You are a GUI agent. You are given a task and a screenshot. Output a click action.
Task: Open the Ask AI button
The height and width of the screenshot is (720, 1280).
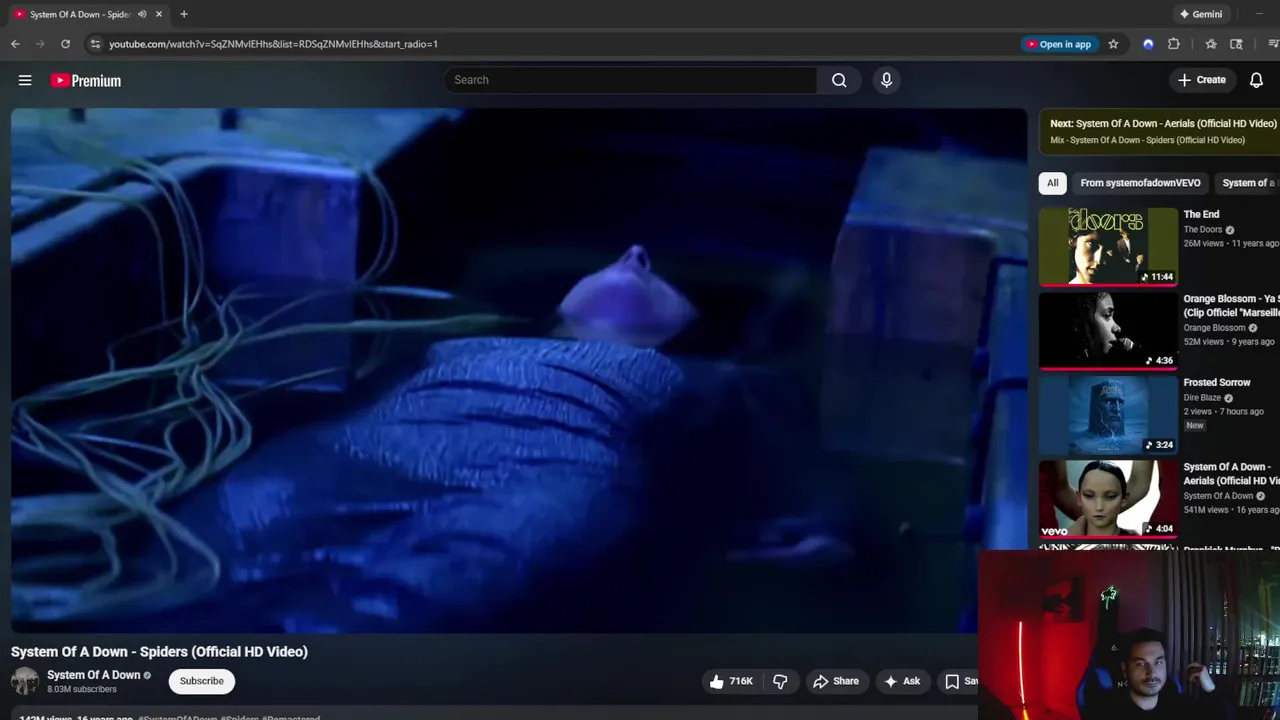point(902,681)
